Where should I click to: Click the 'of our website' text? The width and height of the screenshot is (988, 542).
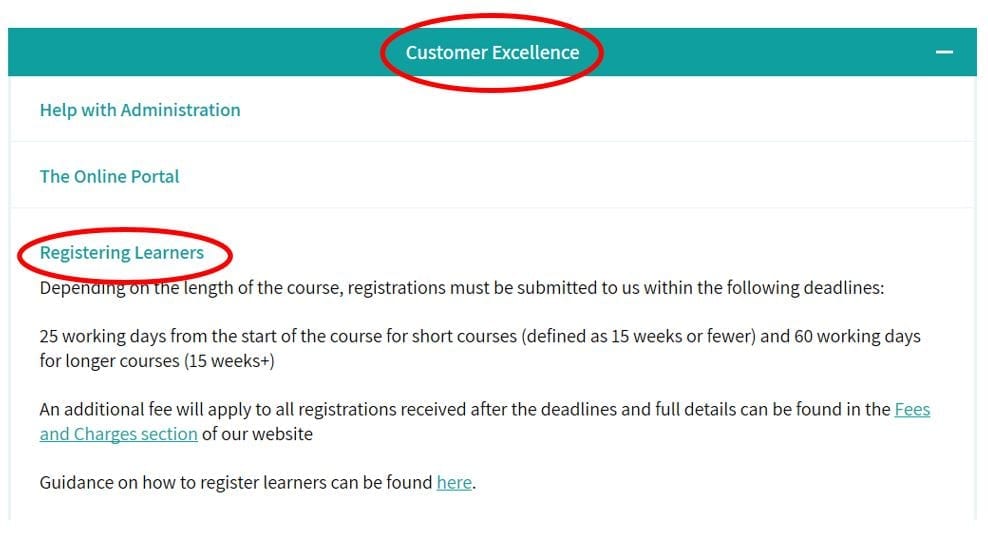(x=257, y=434)
